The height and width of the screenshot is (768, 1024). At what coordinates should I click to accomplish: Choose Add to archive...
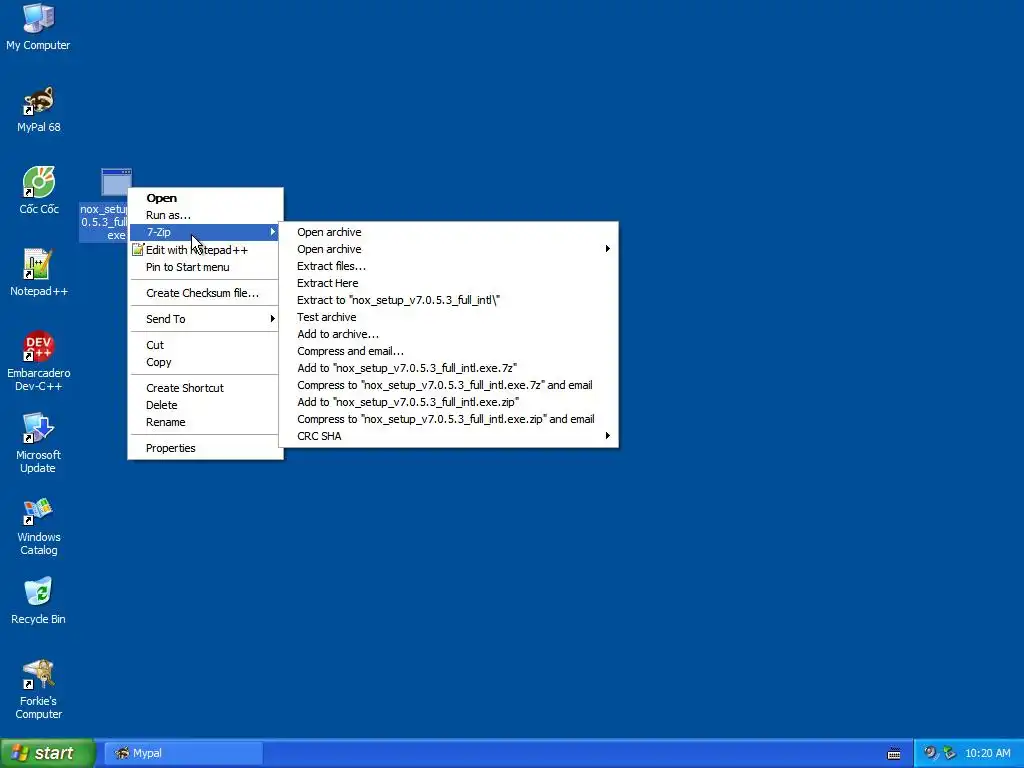(448, 334)
